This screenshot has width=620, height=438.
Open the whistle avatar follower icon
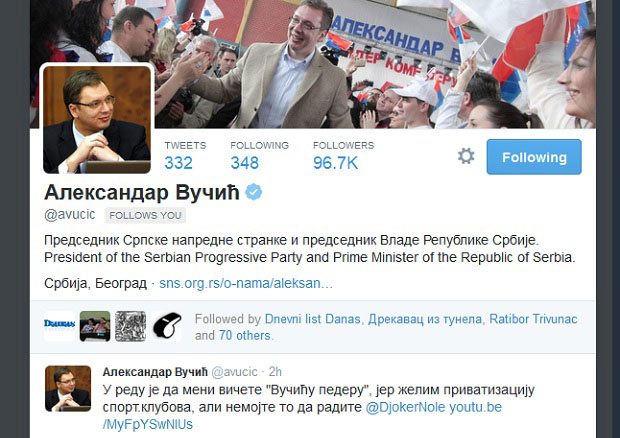coord(166,326)
